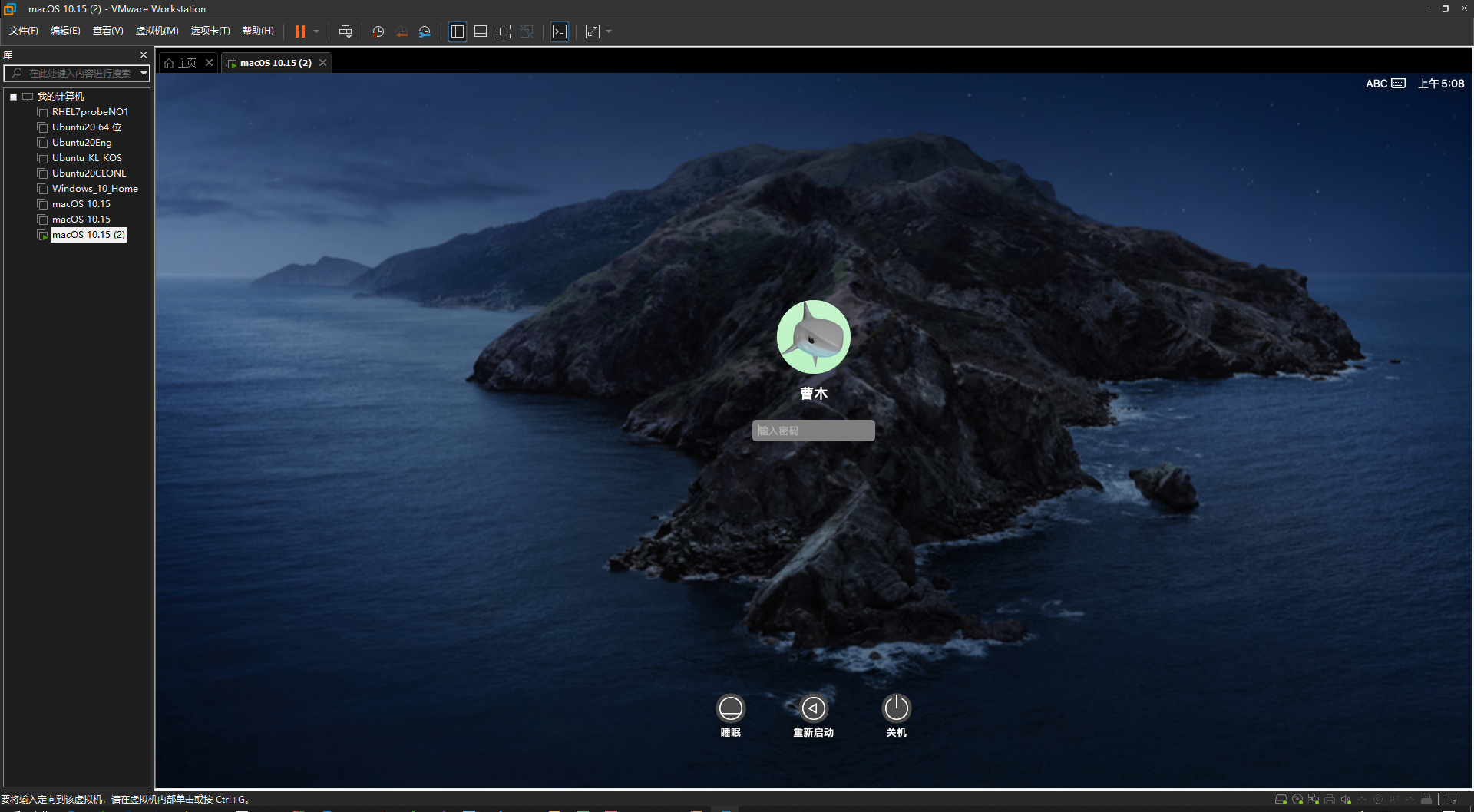Click the sound device status icon
Viewport: 1474px width, 812px height.
(1346, 799)
